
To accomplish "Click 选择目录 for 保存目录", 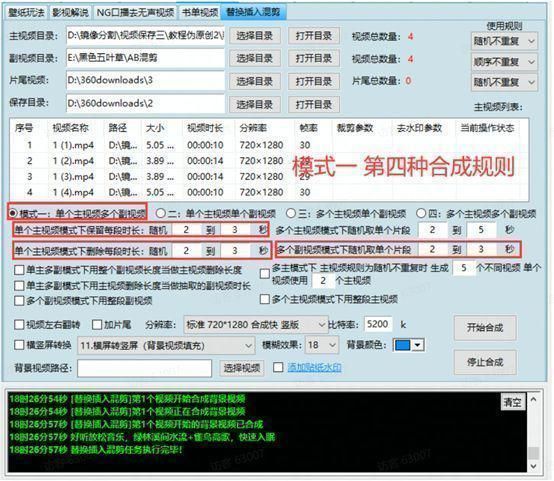I will pos(254,105).
